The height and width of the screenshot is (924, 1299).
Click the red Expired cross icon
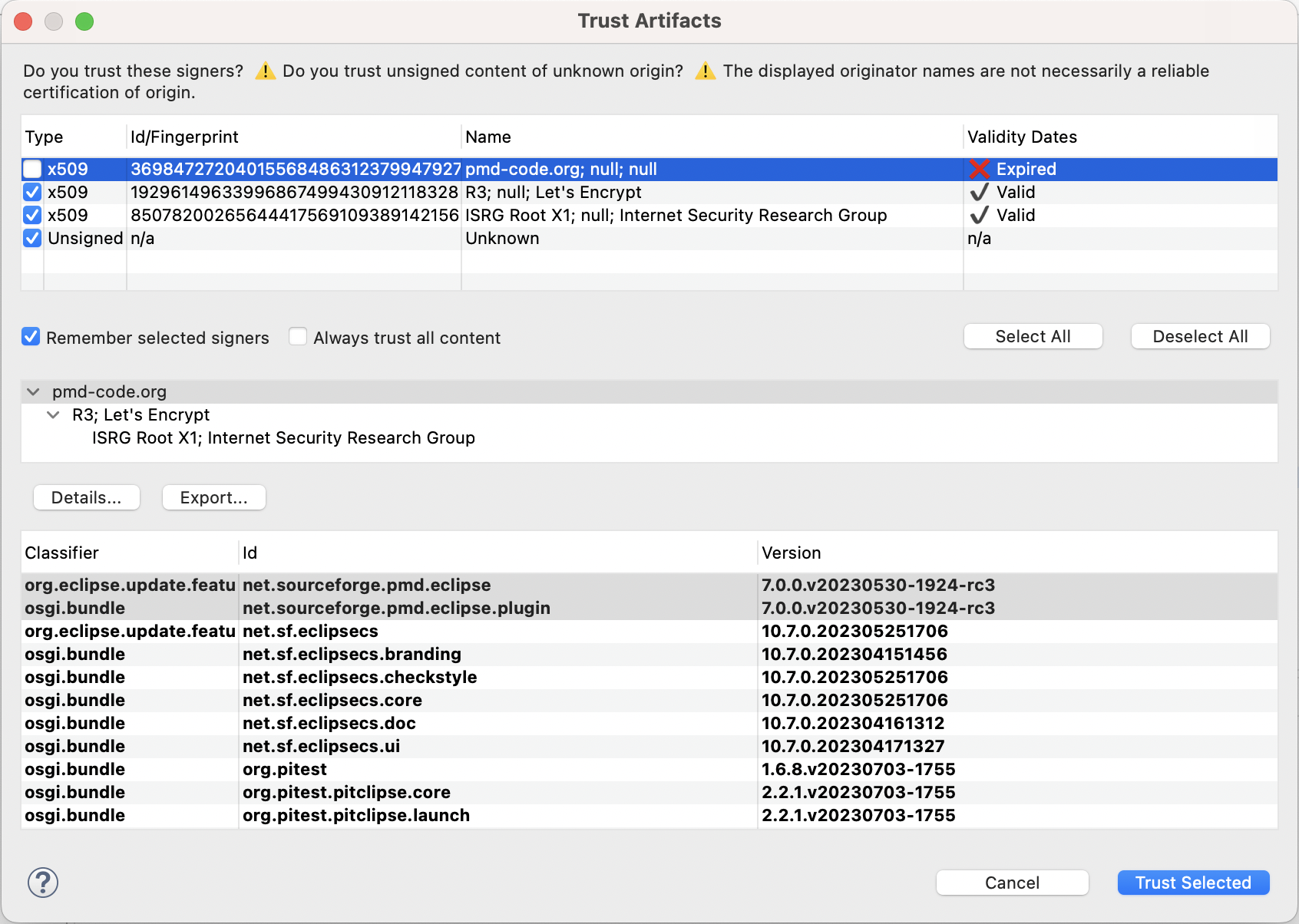[x=979, y=169]
